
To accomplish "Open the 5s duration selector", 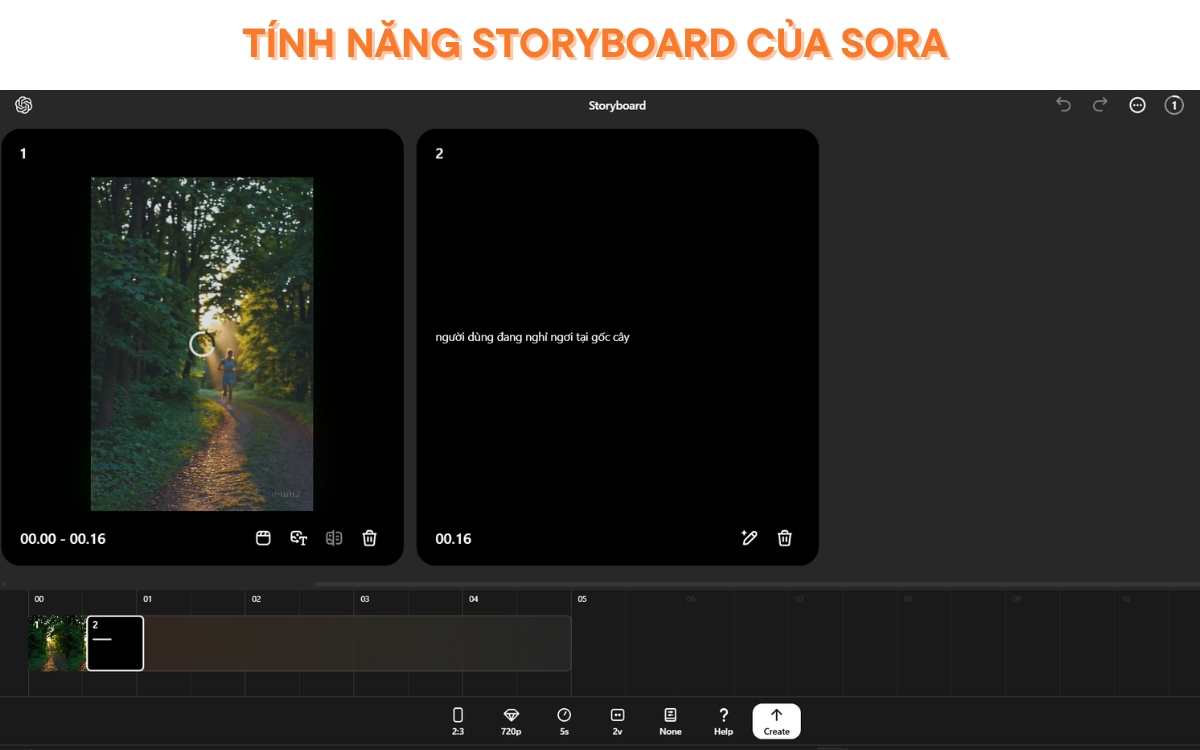I will coord(564,721).
